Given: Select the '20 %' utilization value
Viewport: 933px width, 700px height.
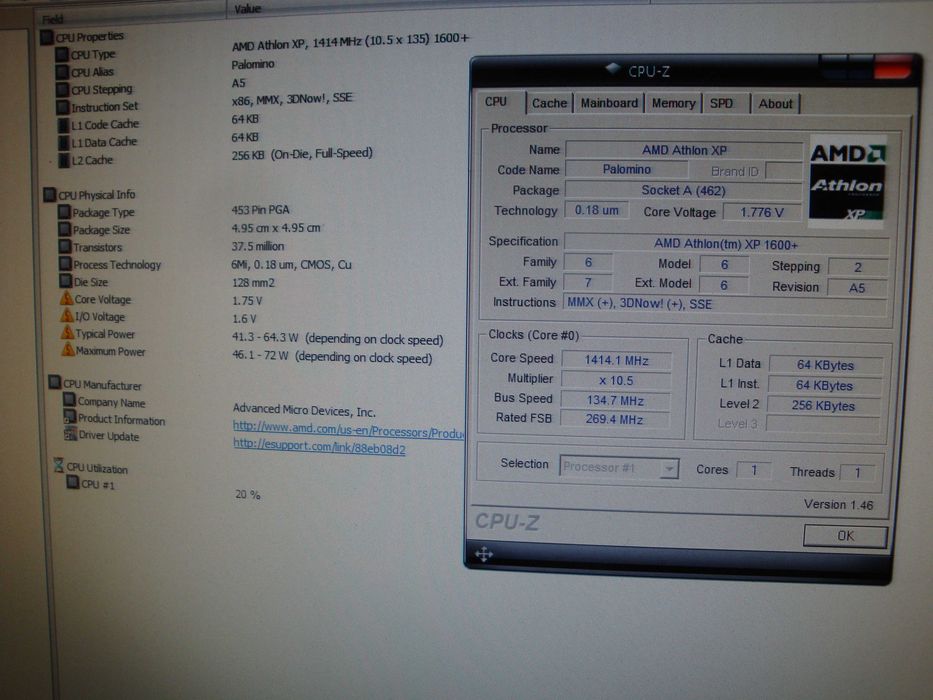Looking at the screenshot, I should pos(248,494).
